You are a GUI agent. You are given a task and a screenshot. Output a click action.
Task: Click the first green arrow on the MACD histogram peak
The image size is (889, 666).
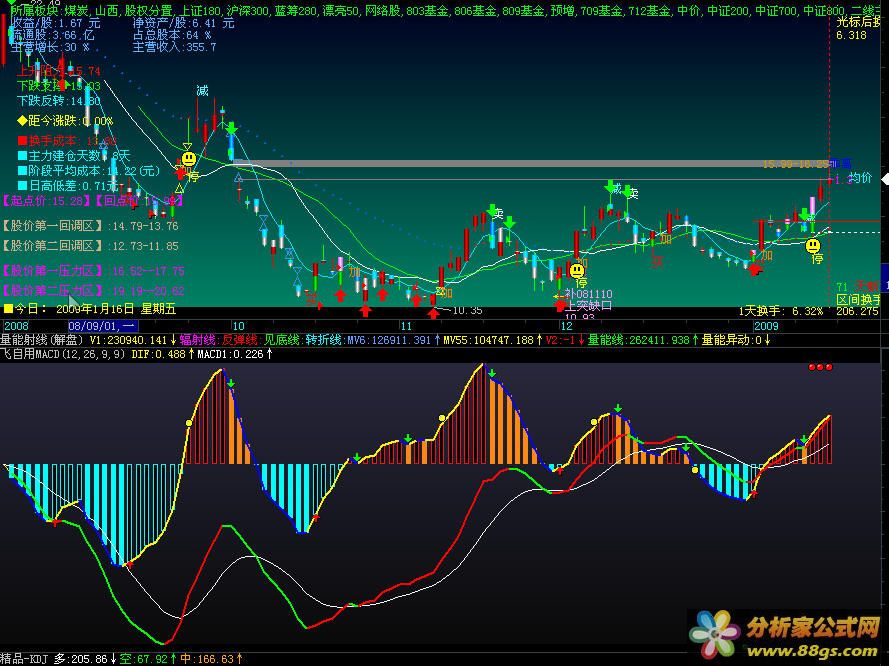coord(231,384)
